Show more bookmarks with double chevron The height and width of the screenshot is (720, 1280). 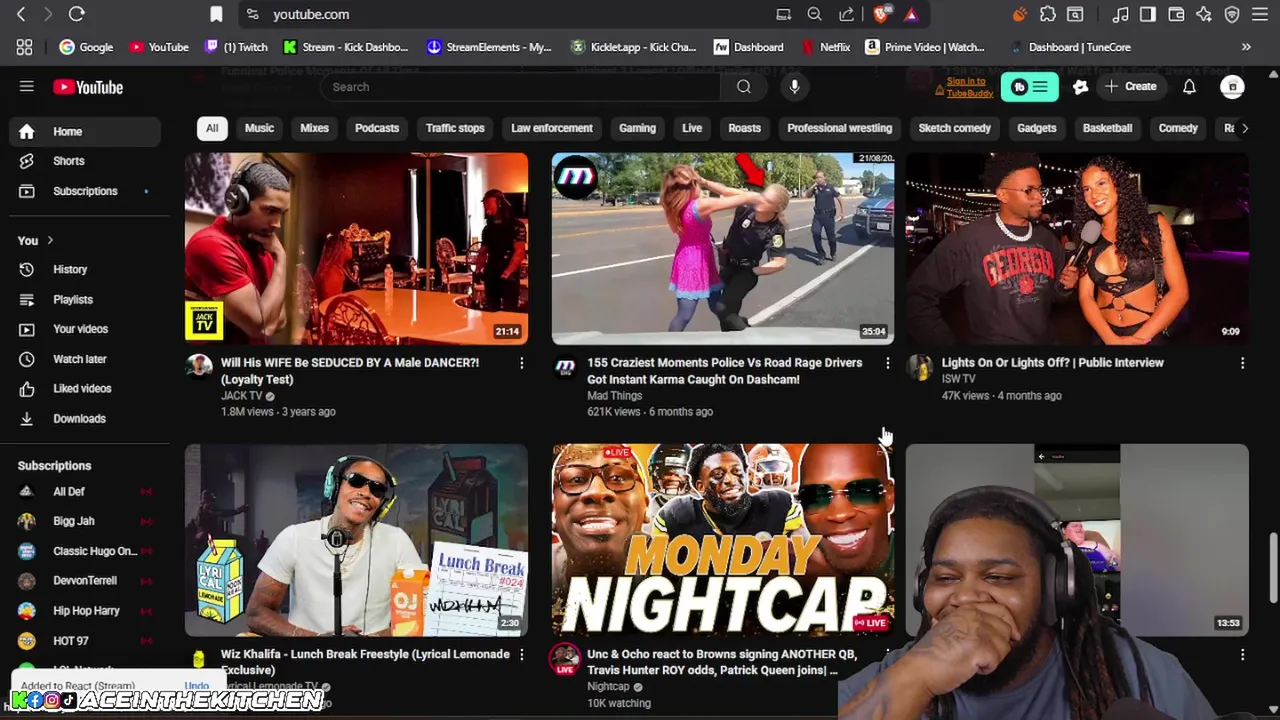point(1246,47)
